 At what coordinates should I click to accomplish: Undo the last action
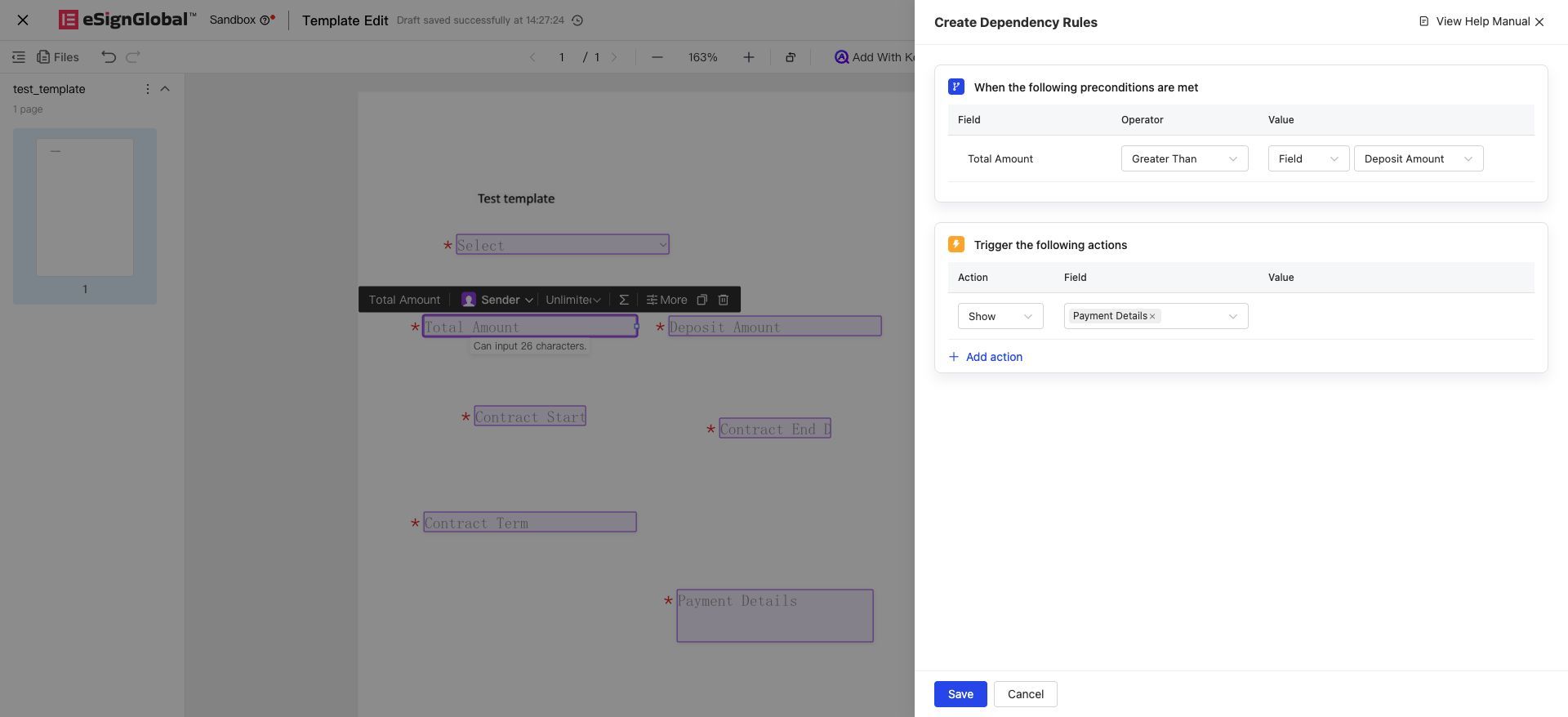click(x=109, y=57)
